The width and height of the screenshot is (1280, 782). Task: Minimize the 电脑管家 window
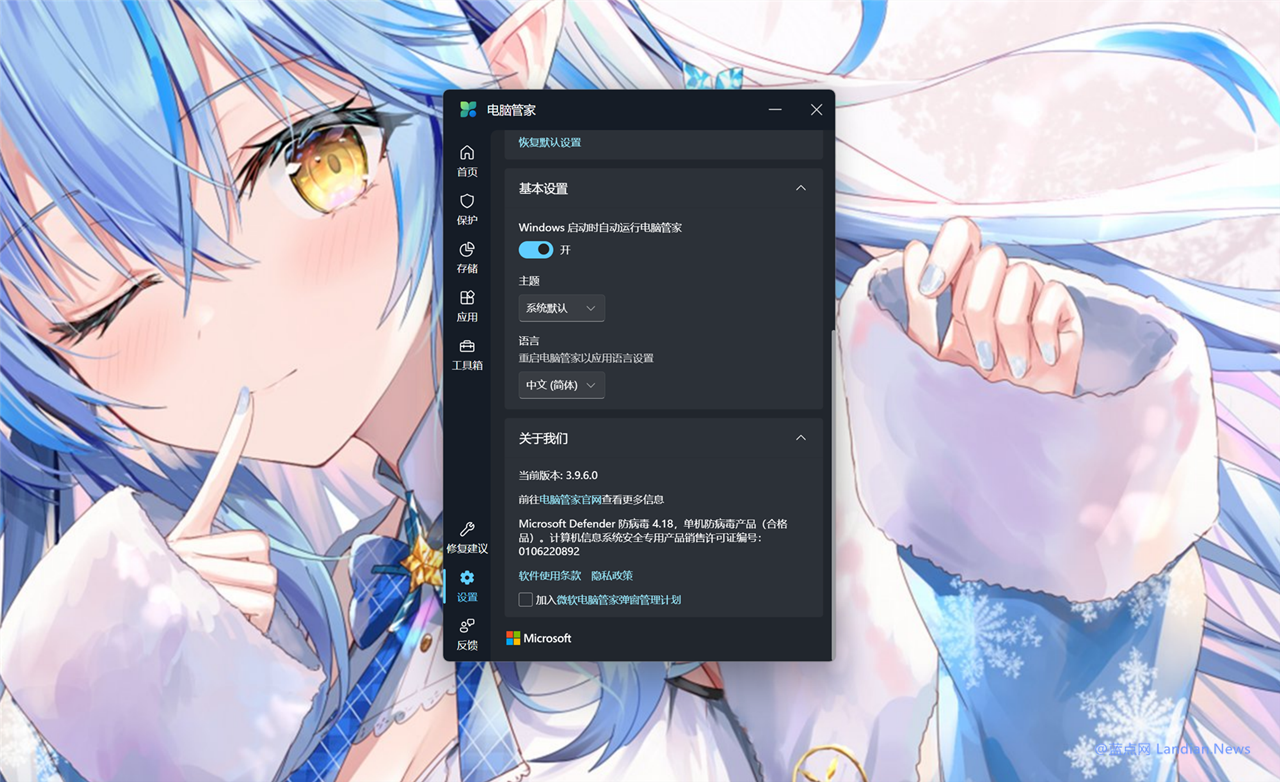pos(775,110)
